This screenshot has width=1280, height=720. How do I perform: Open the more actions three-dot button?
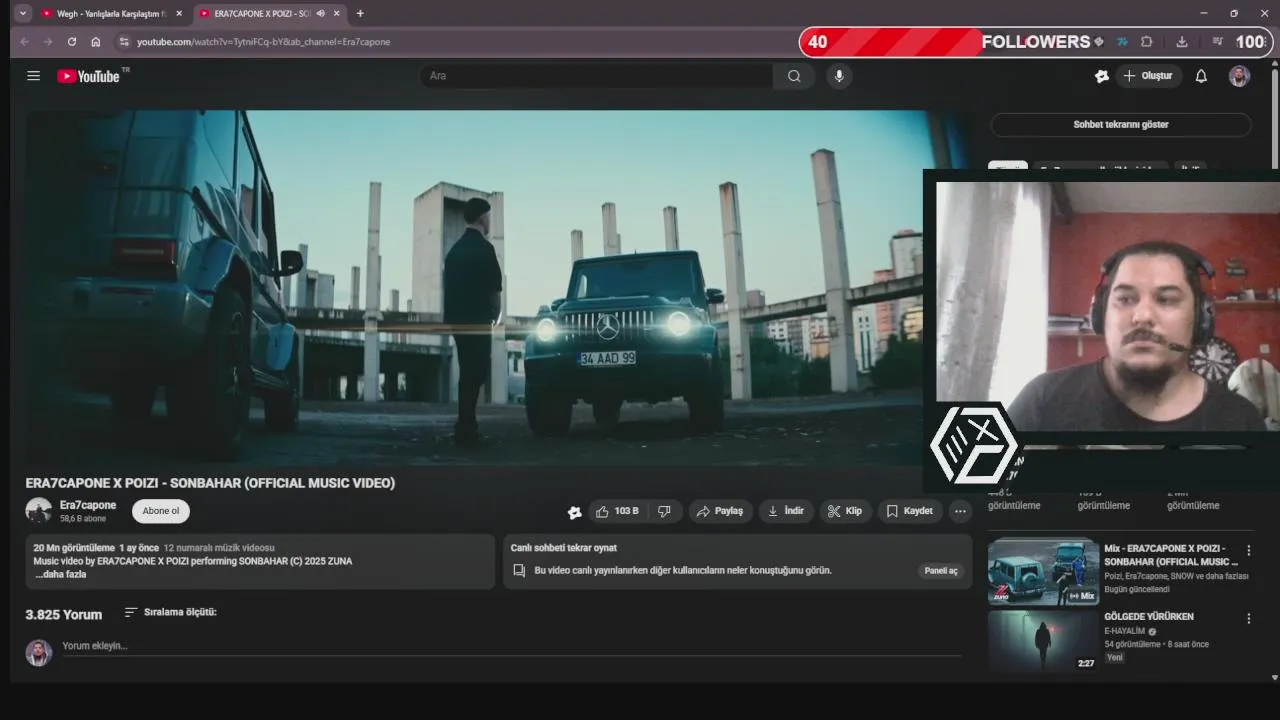point(960,511)
